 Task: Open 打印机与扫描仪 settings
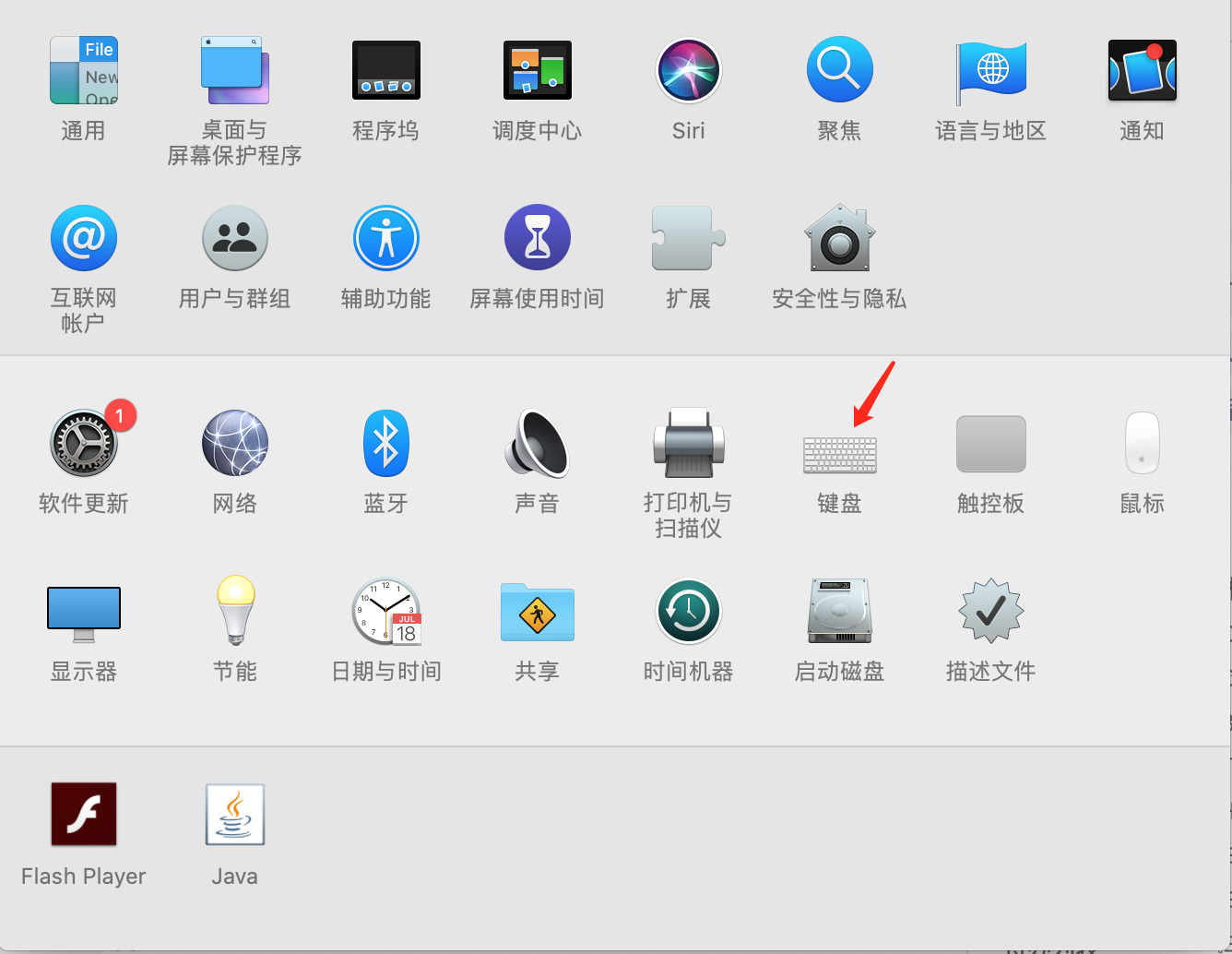pos(688,443)
